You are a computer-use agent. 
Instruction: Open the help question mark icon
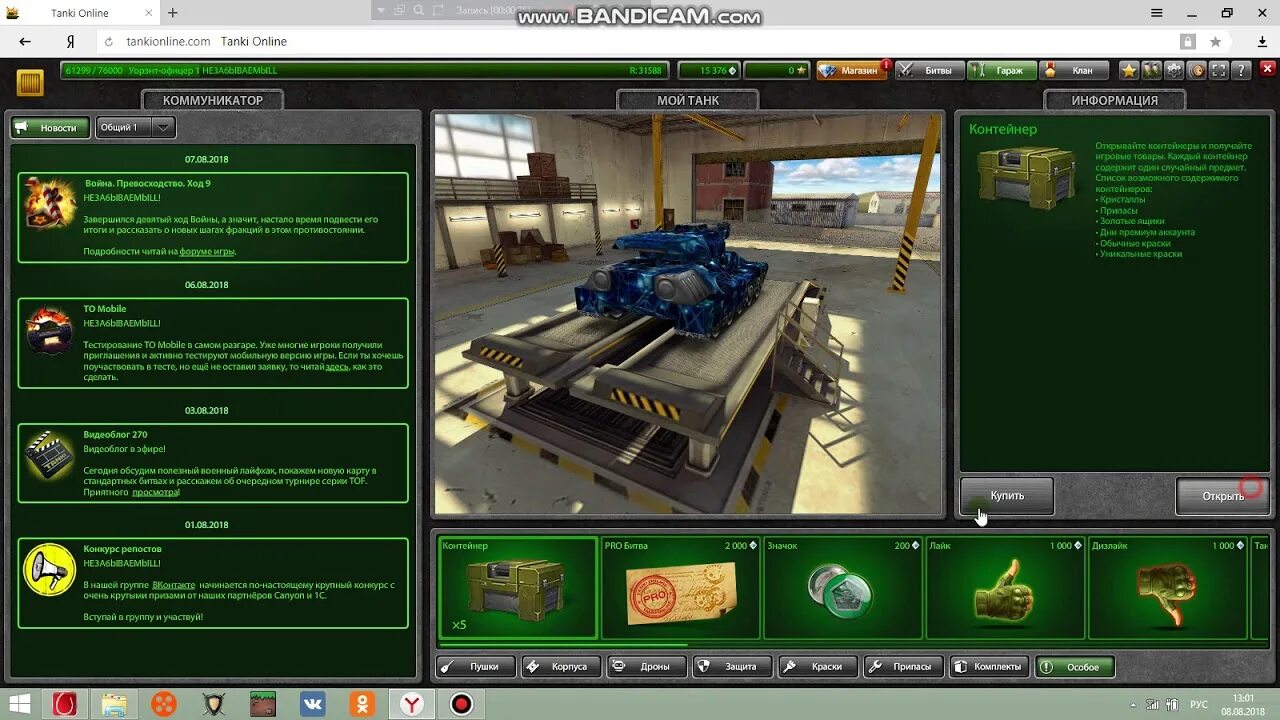tap(1241, 71)
